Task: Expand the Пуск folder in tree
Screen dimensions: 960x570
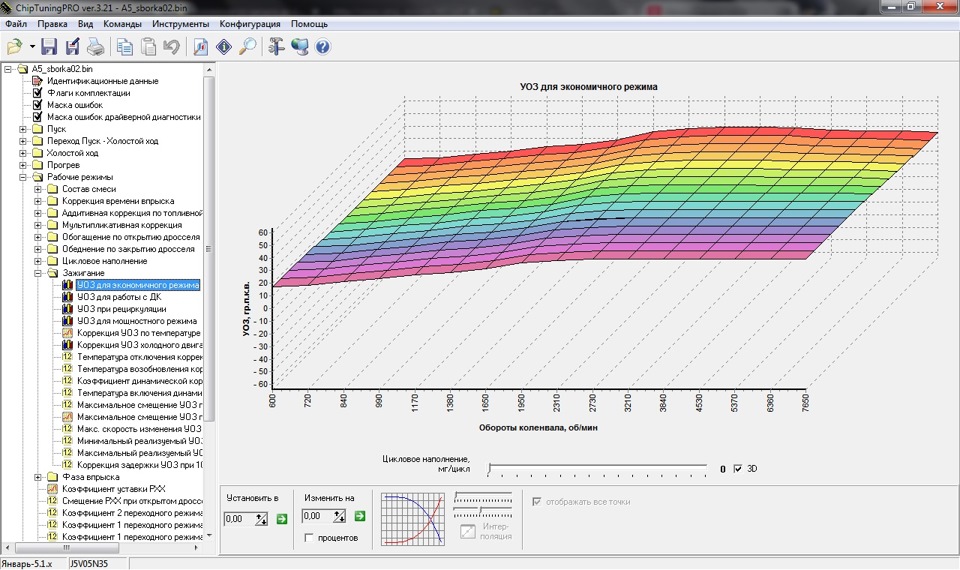Action: [x=23, y=129]
